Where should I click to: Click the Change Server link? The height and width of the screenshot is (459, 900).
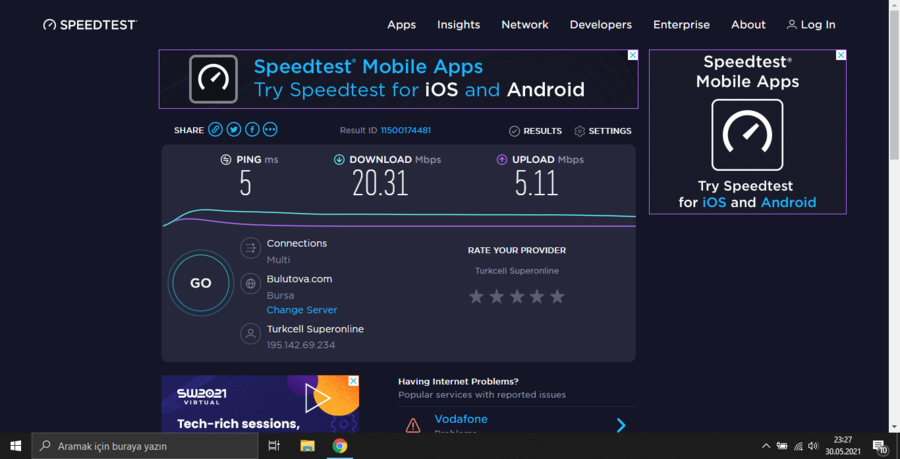(302, 310)
